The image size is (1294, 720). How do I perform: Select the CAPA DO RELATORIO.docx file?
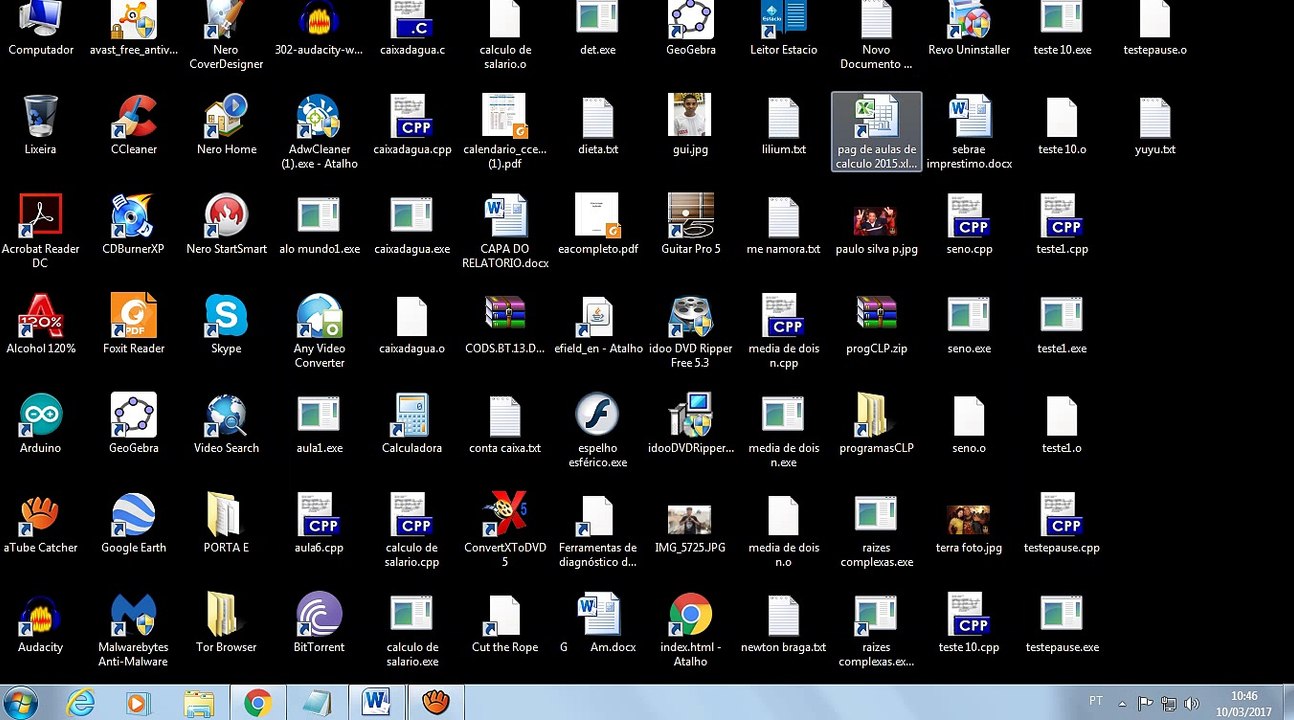coord(505,231)
